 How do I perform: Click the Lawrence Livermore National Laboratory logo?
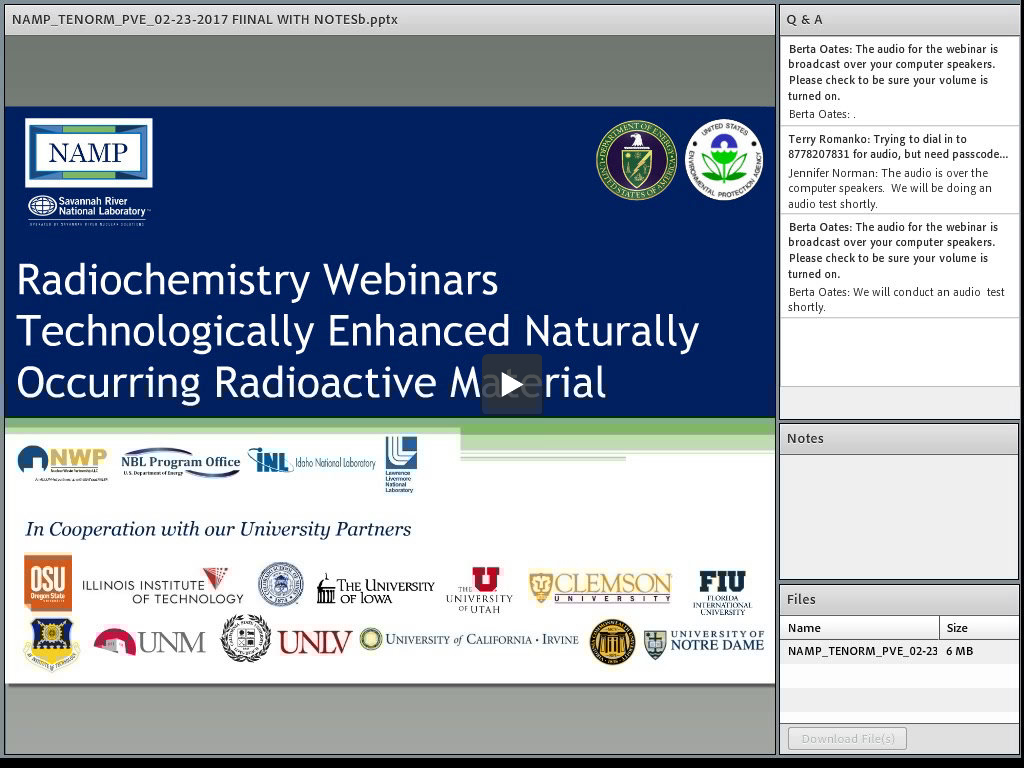pos(400,464)
